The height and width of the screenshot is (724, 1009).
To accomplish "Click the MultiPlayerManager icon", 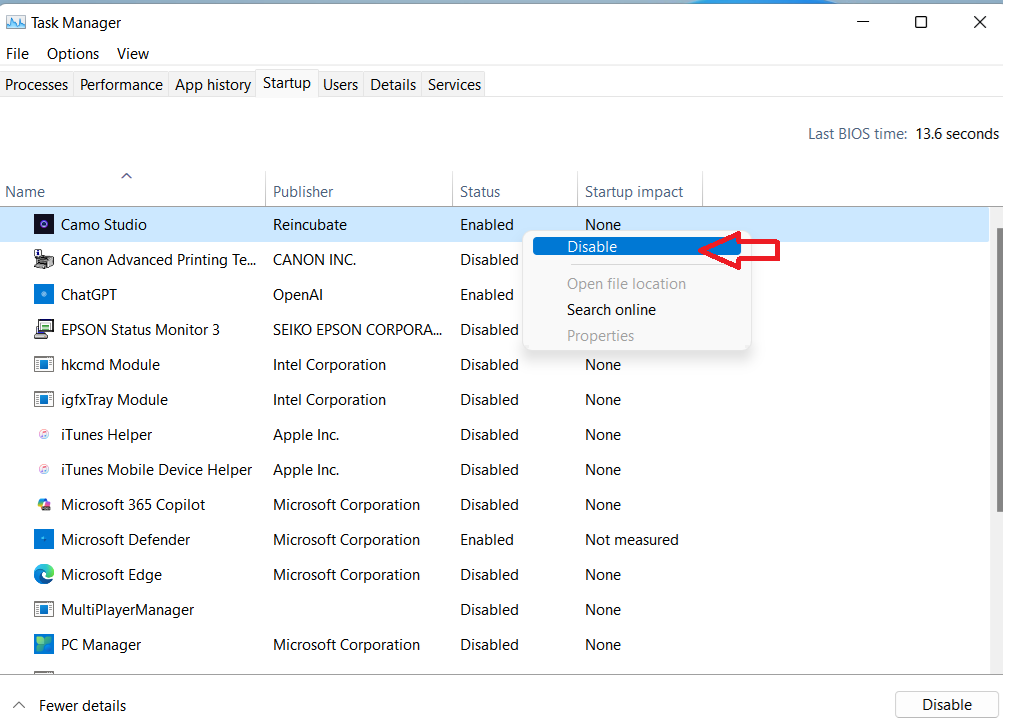I will point(43,609).
